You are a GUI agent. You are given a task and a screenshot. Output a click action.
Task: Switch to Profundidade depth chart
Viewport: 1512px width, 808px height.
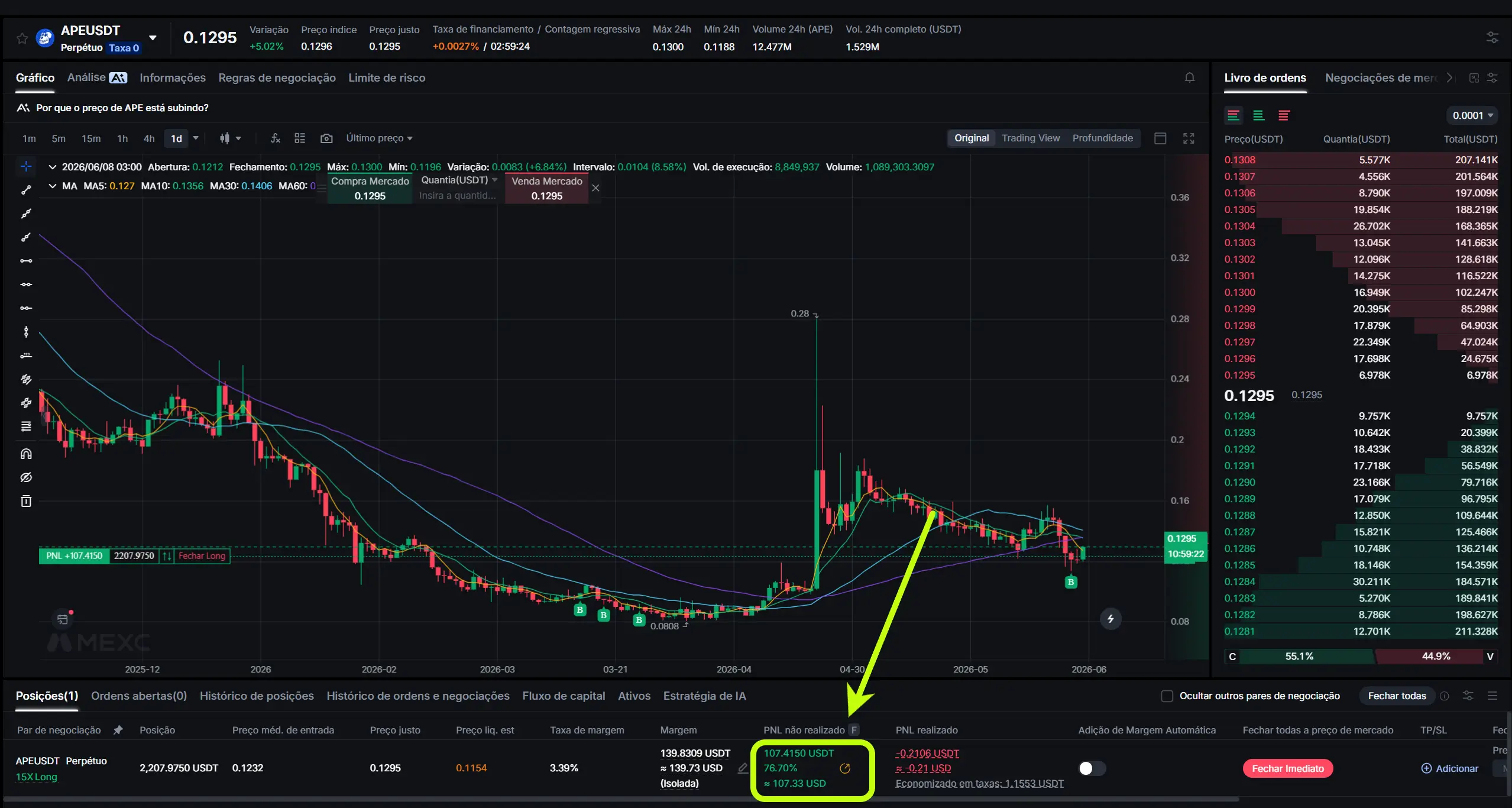pos(1103,138)
